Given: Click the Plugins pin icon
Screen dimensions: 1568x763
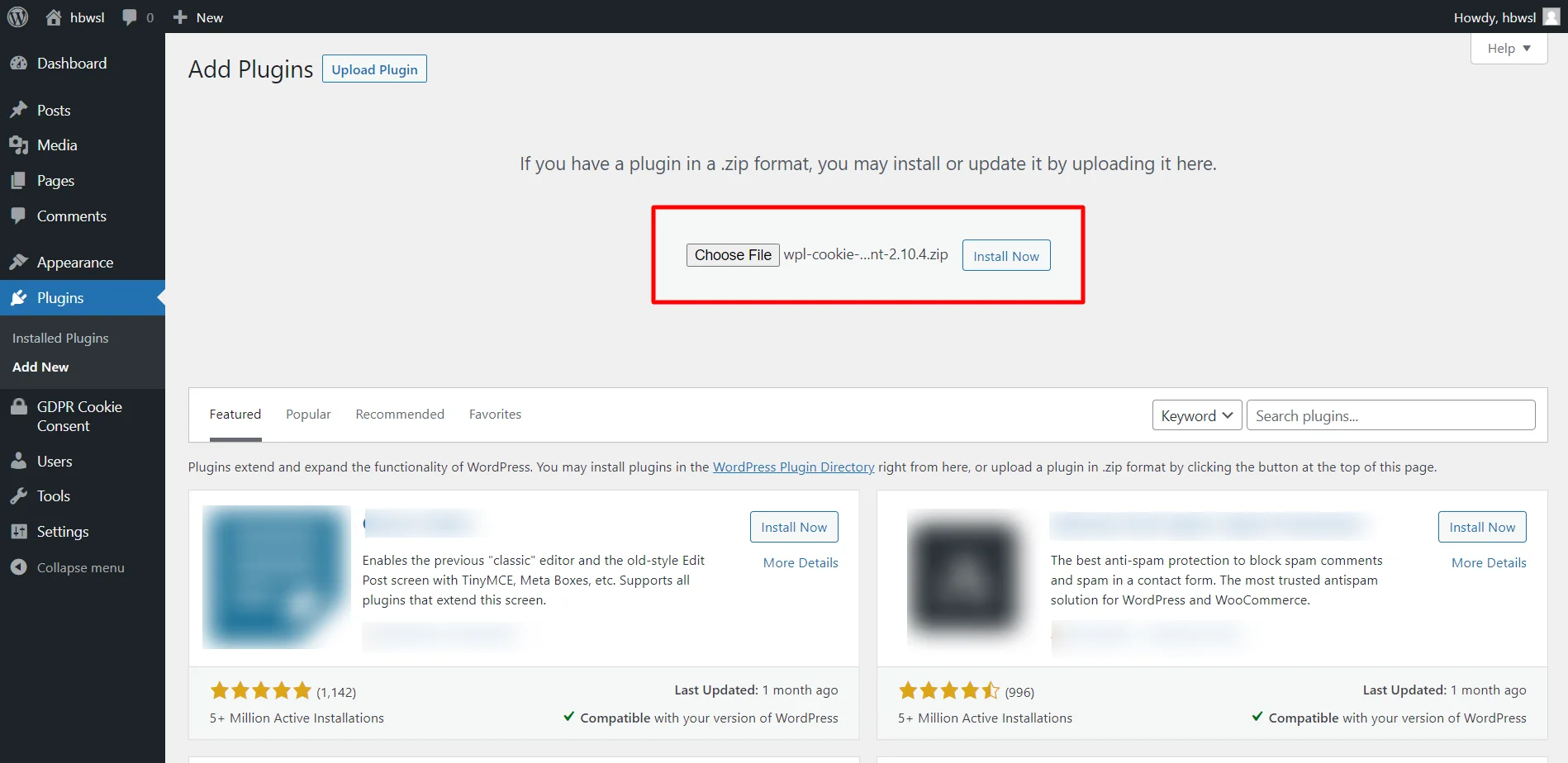Looking at the screenshot, I should [20, 297].
